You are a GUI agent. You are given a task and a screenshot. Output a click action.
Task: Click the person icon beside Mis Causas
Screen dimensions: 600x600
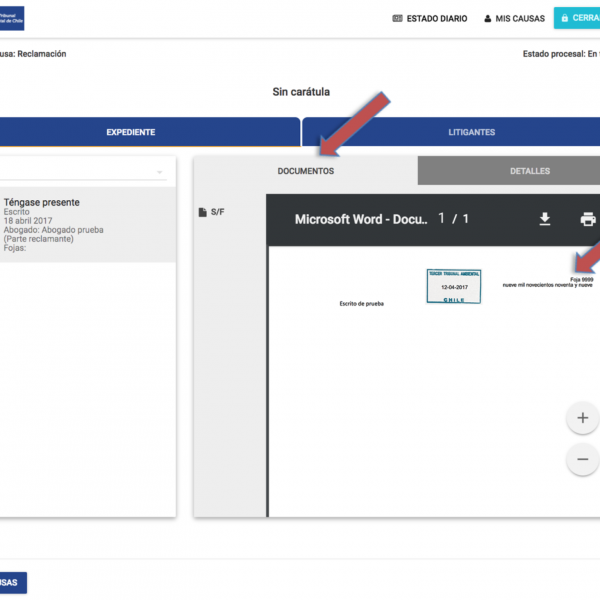coord(488,18)
